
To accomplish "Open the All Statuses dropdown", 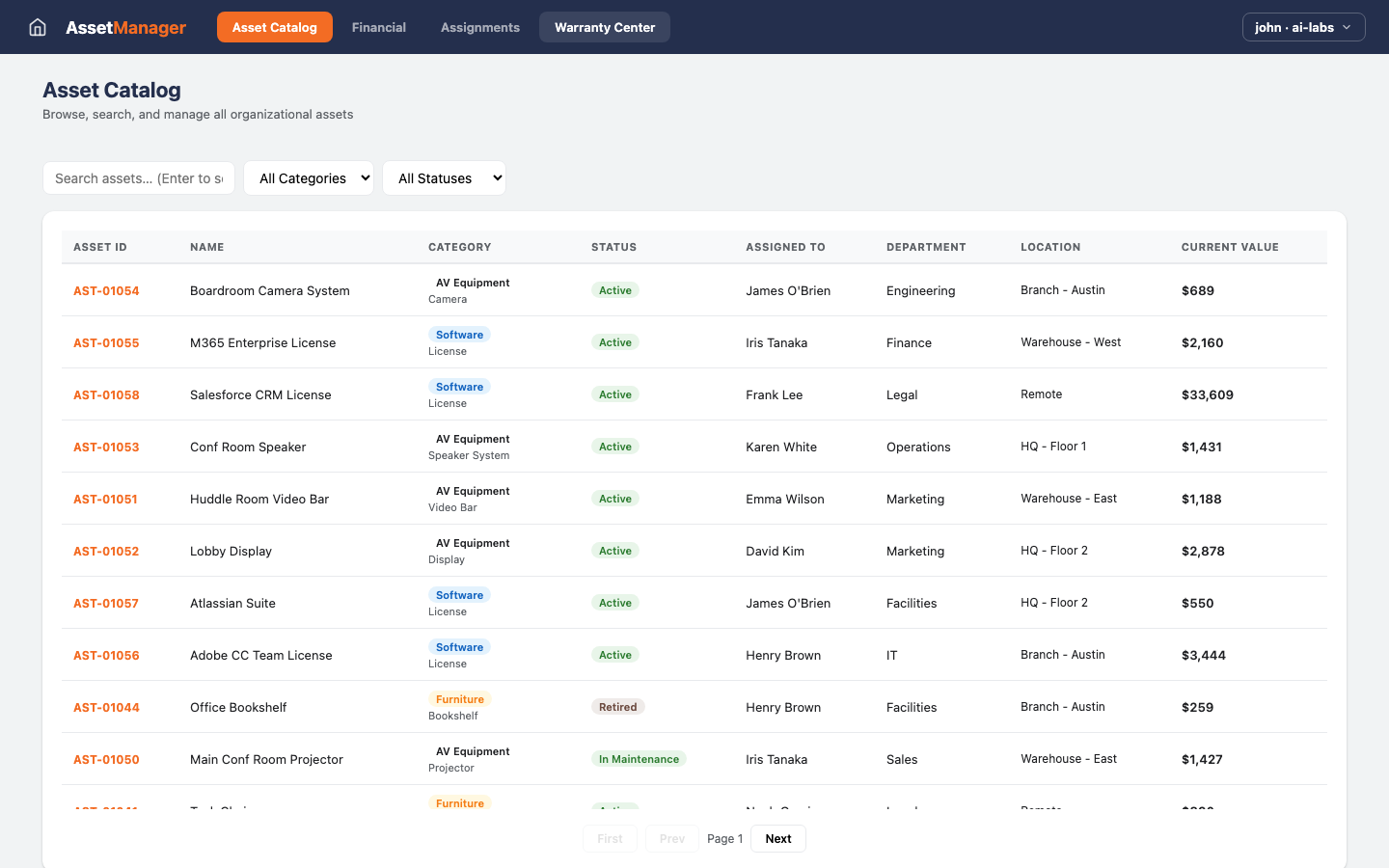I will [x=444, y=177].
